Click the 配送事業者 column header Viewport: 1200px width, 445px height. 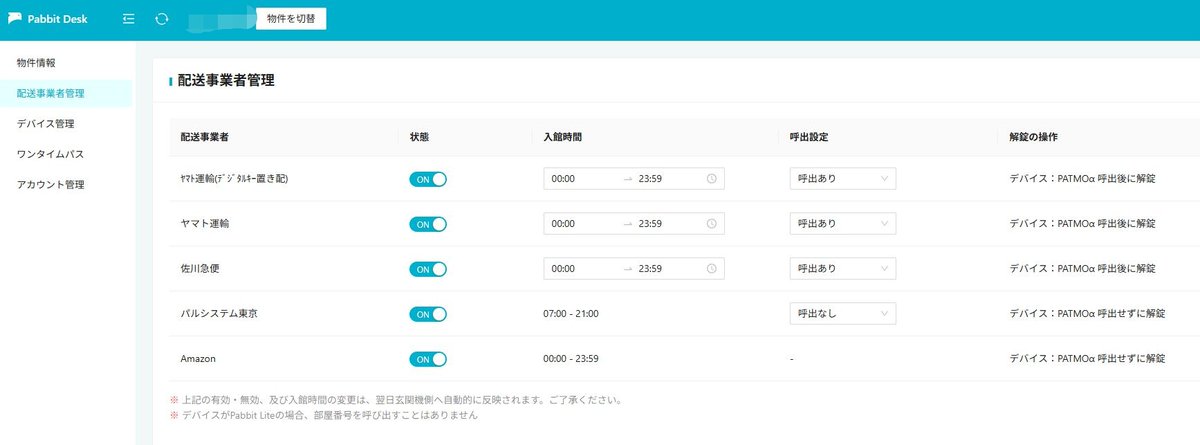pos(205,135)
